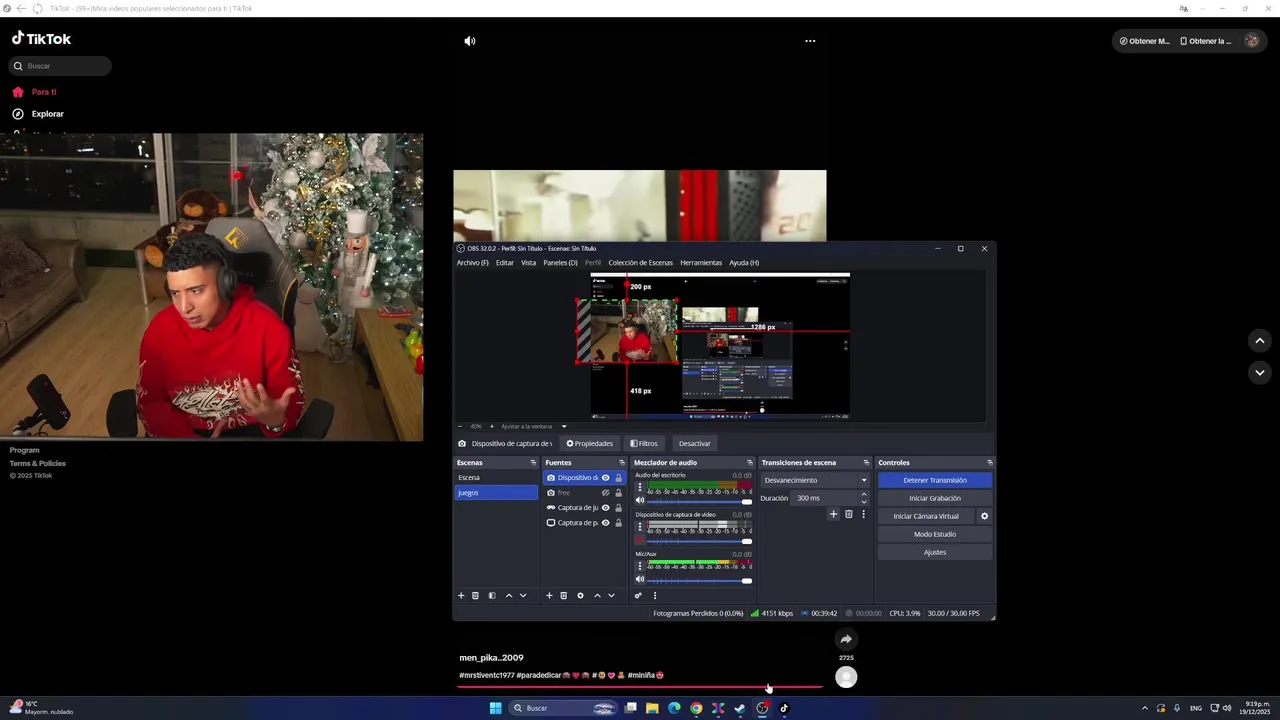
Task: Delete the selected scene using the Escenas trash icon
Action: pos(475,595)
